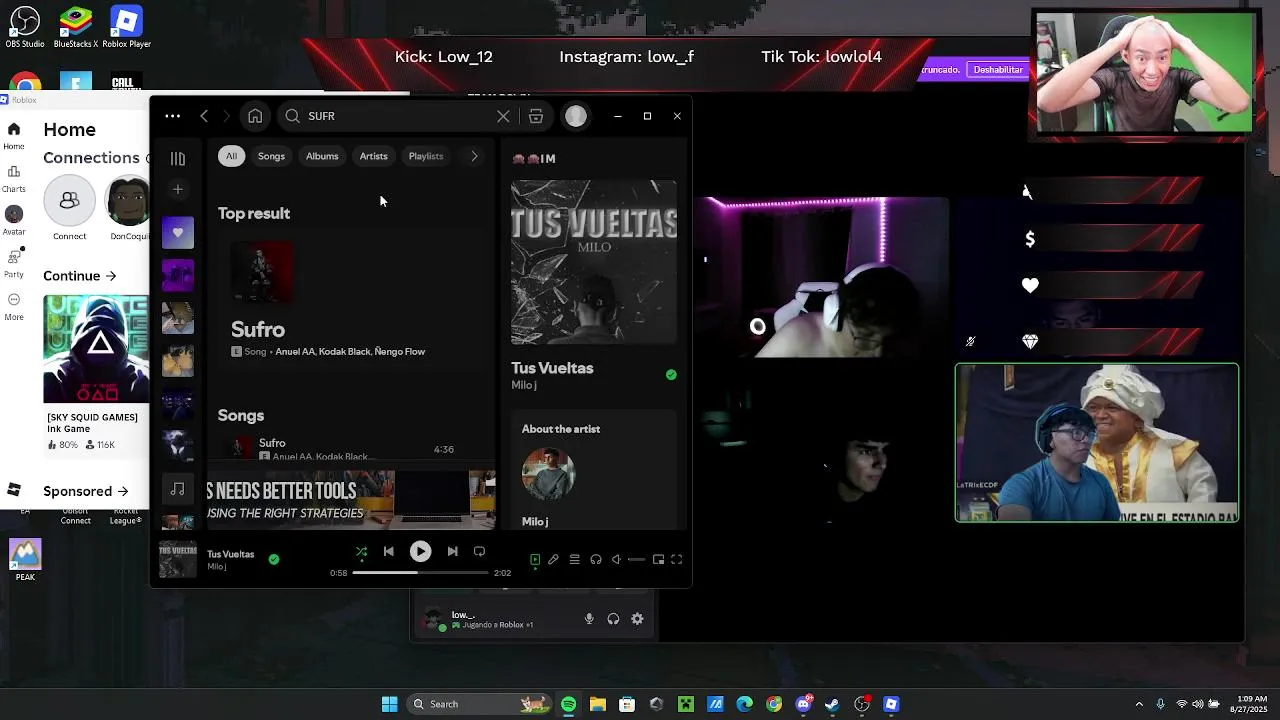Toggle saved checkmark in bottom player bar
Screen dimensions: 1280x720
274,559
